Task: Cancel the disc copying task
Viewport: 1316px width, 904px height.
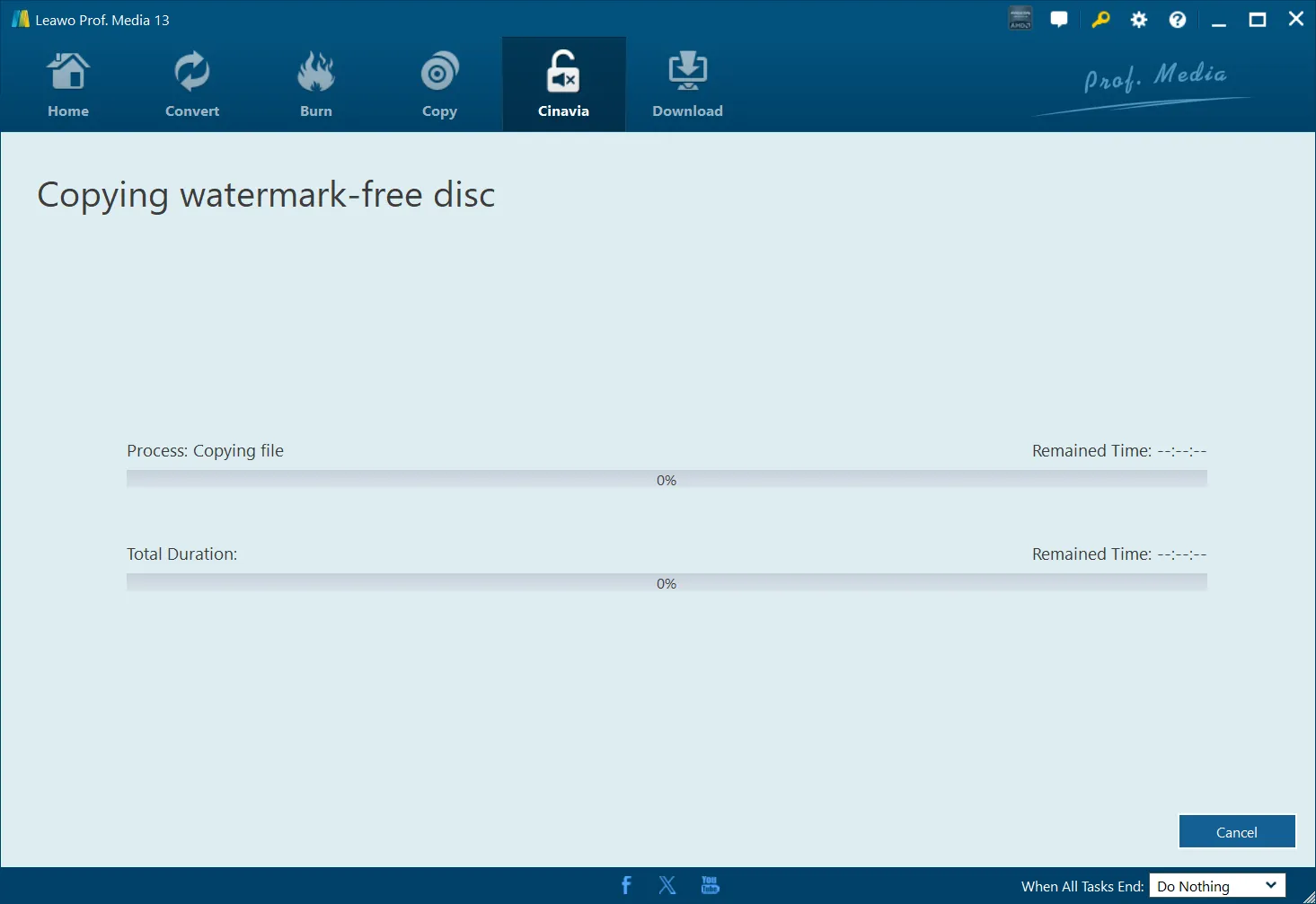Action: tap(1237, 832)
